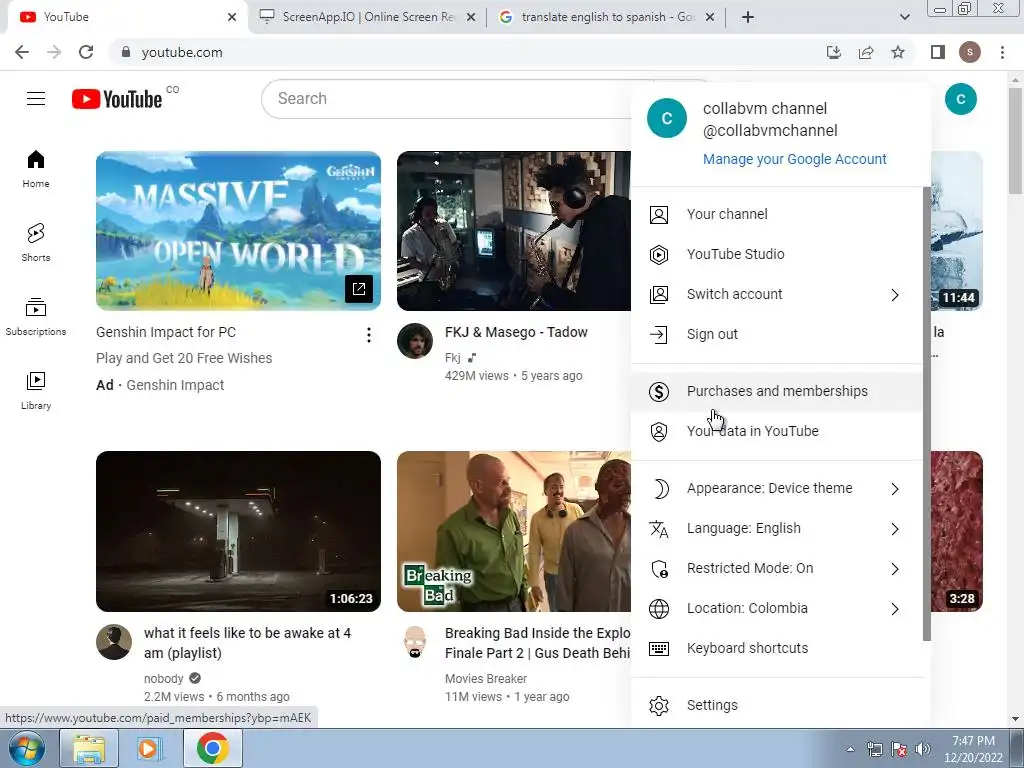This screenshot has height=768, width=1024.
Task: Go to Home in the sidebar
Action: [36, 168]
